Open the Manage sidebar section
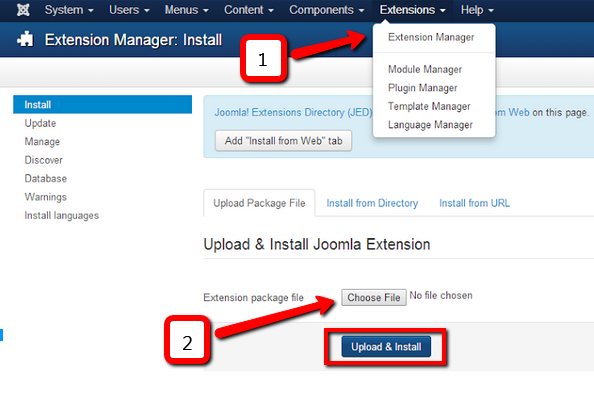Image resolution: width=594 pixels, height=420 pixels. (x=42, y=142)
